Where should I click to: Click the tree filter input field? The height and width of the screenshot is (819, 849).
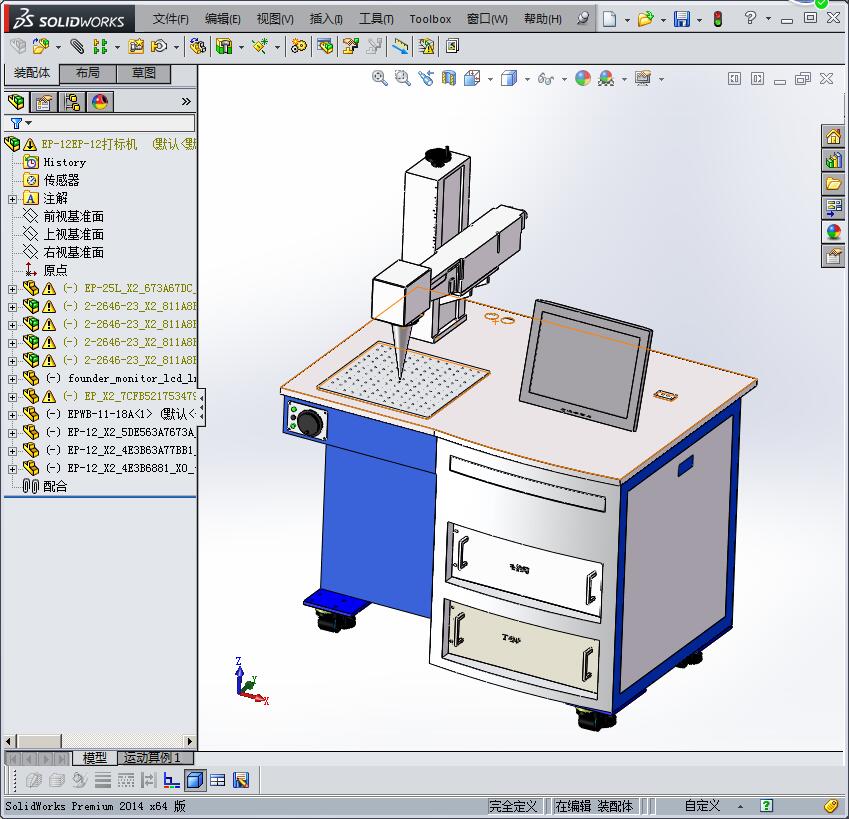113,123
